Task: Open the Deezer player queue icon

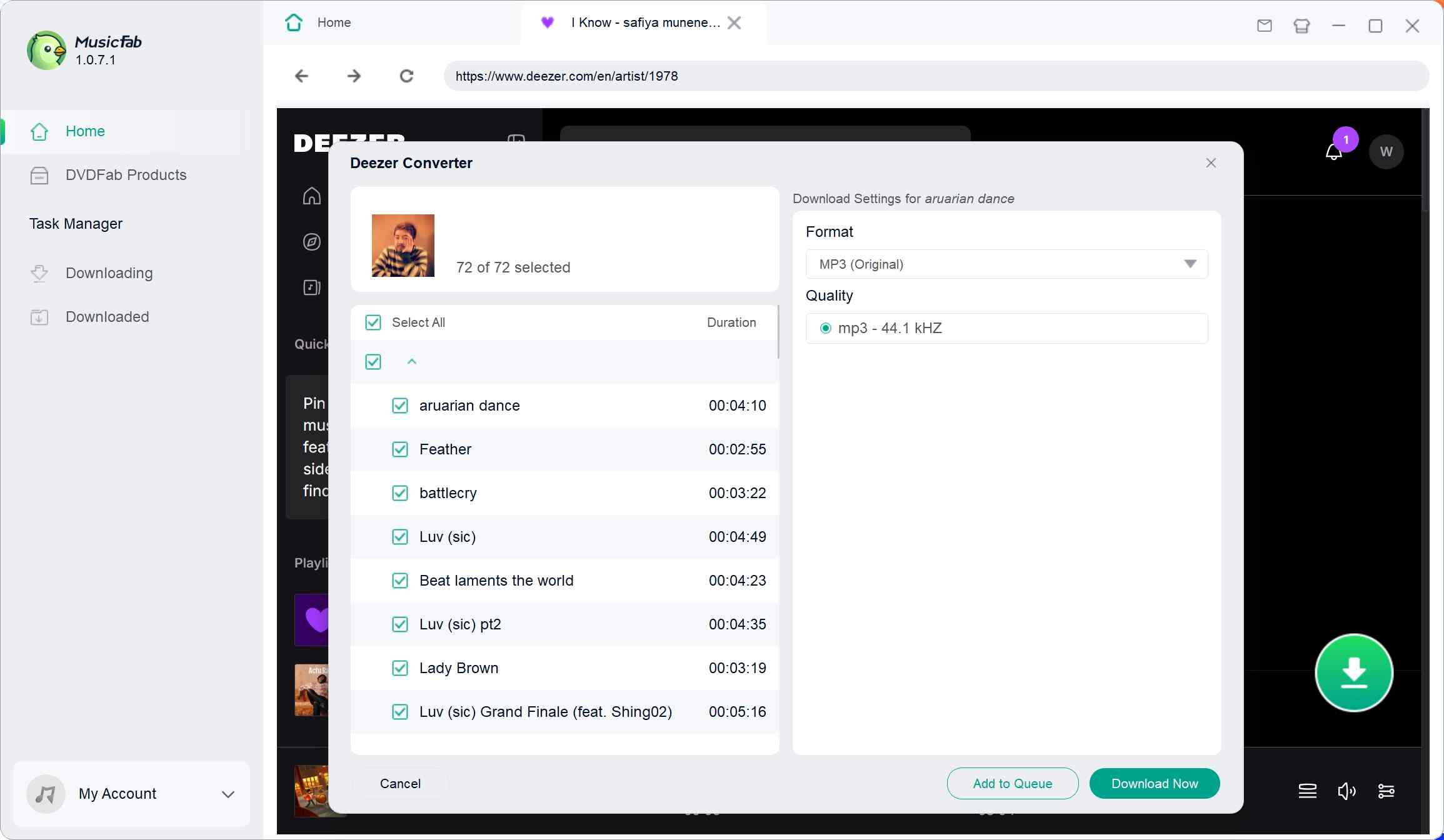Action: tap(1308, 791)
